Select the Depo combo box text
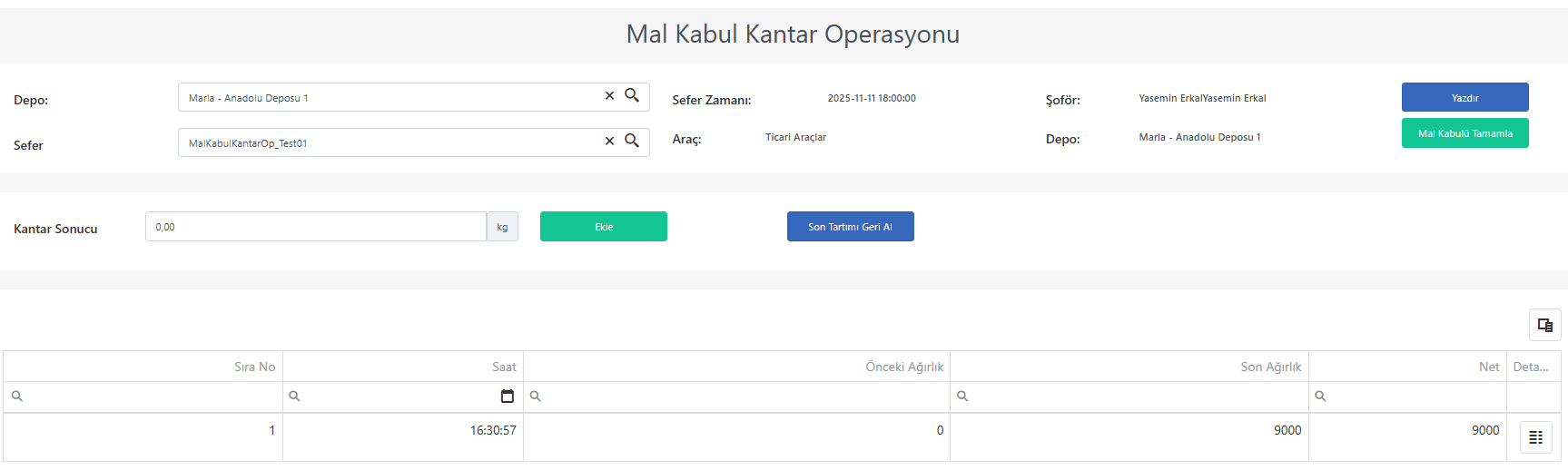The image size is (1568, 470). click(x=390, y=97)
